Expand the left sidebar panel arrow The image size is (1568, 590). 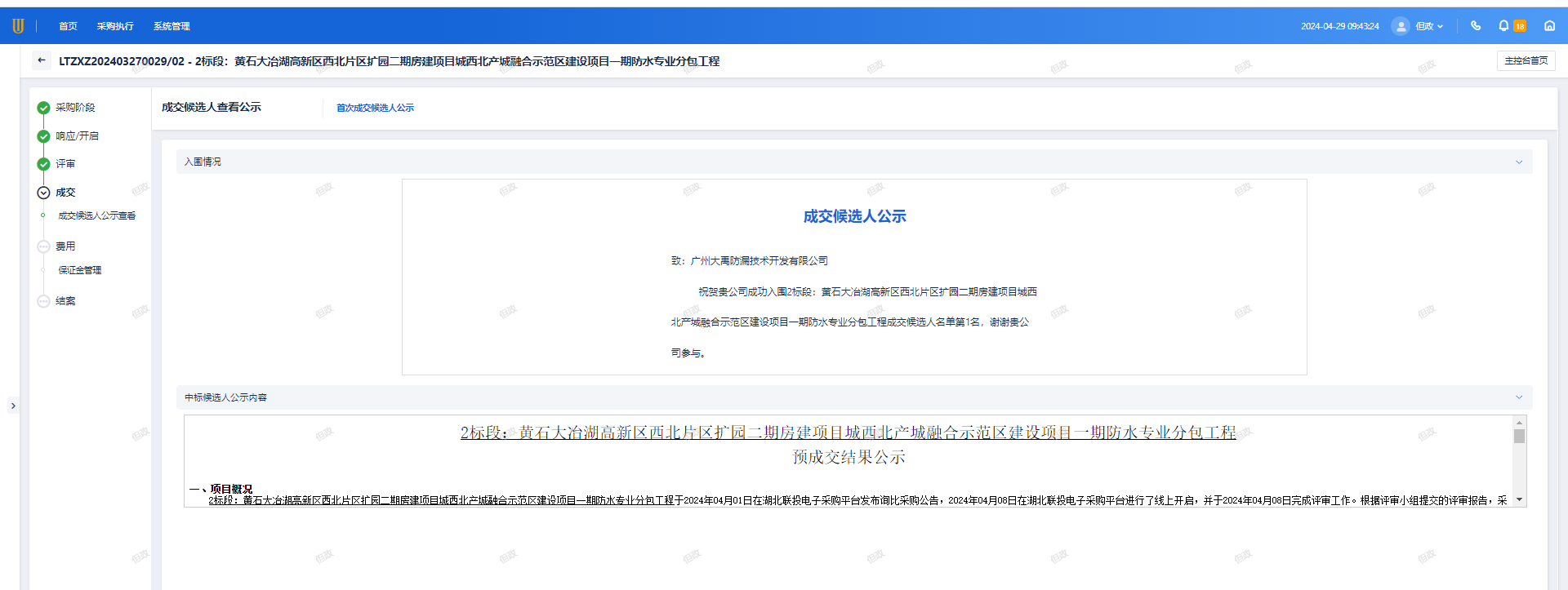[13, 406]
